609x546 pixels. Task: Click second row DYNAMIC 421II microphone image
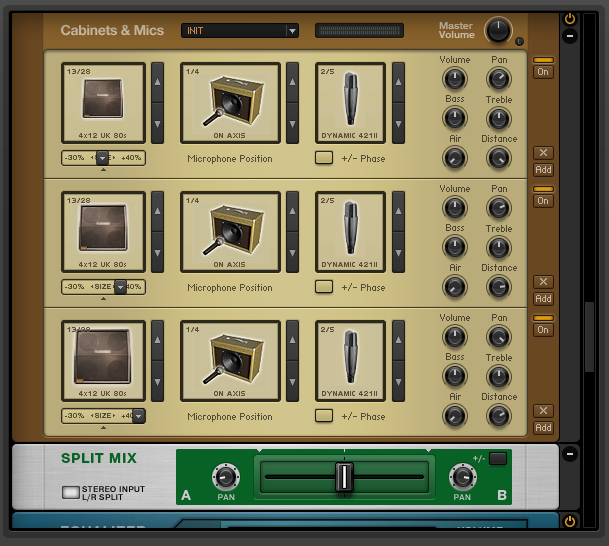pyautogui.click(x=350, y=232)
